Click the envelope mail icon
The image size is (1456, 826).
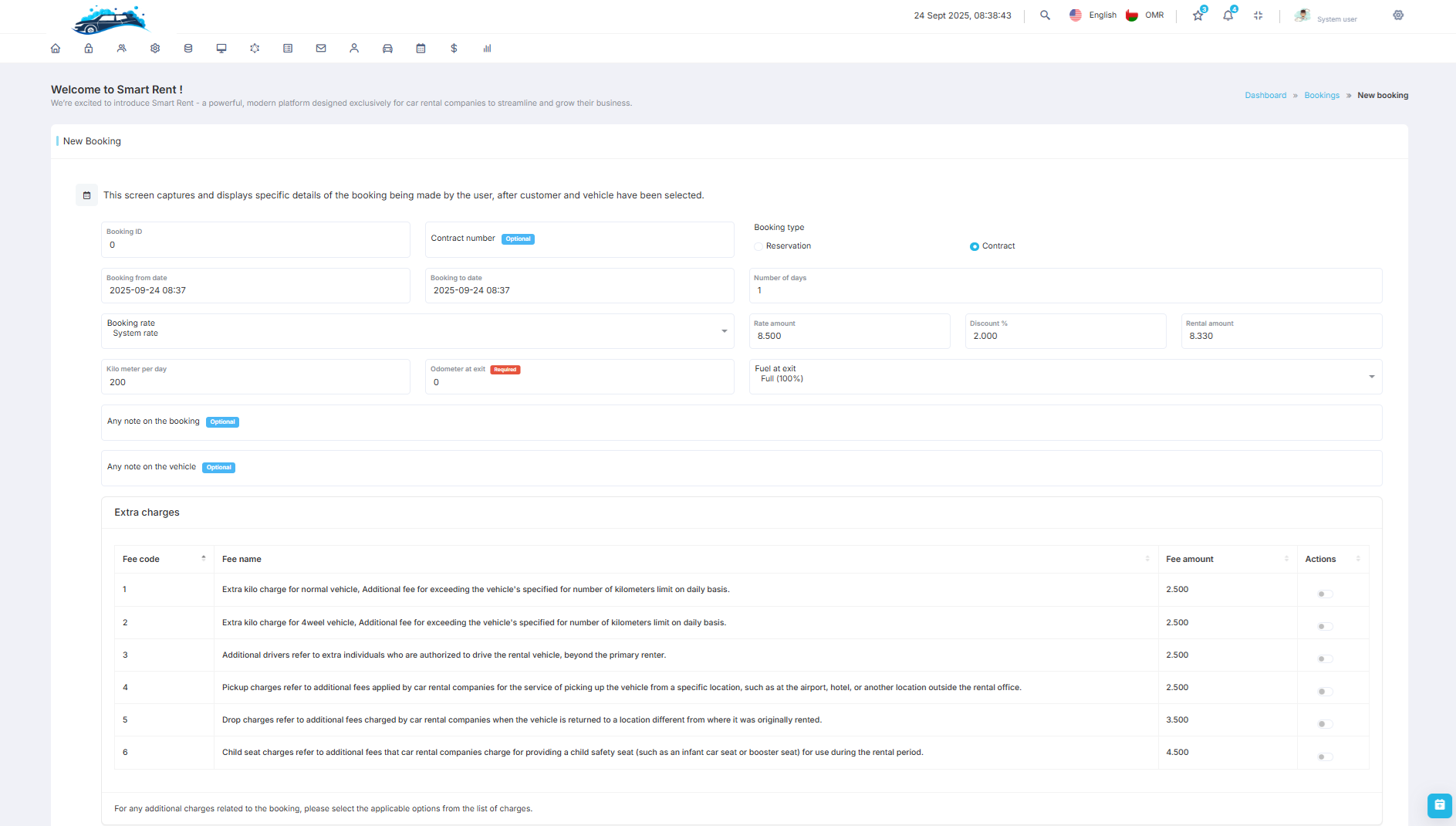[x=321, y=49]
